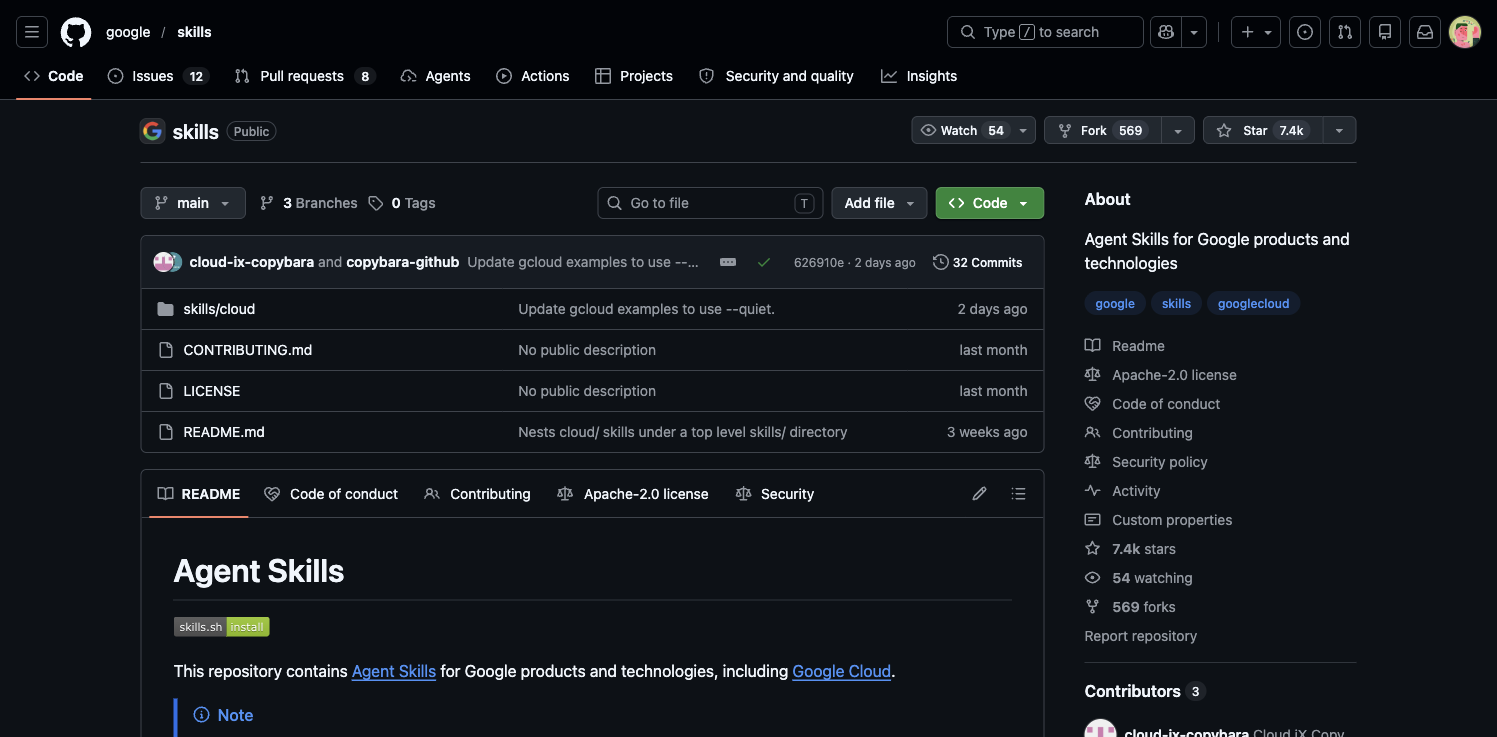Open Copilot chat icon
The height and width of the screenshot is (737, 1497).
pyautogui.click(x=1166, y=32)
